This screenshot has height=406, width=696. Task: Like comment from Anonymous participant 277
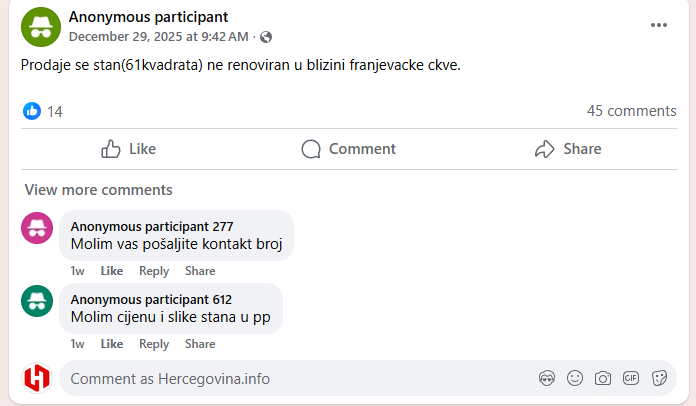112,271
